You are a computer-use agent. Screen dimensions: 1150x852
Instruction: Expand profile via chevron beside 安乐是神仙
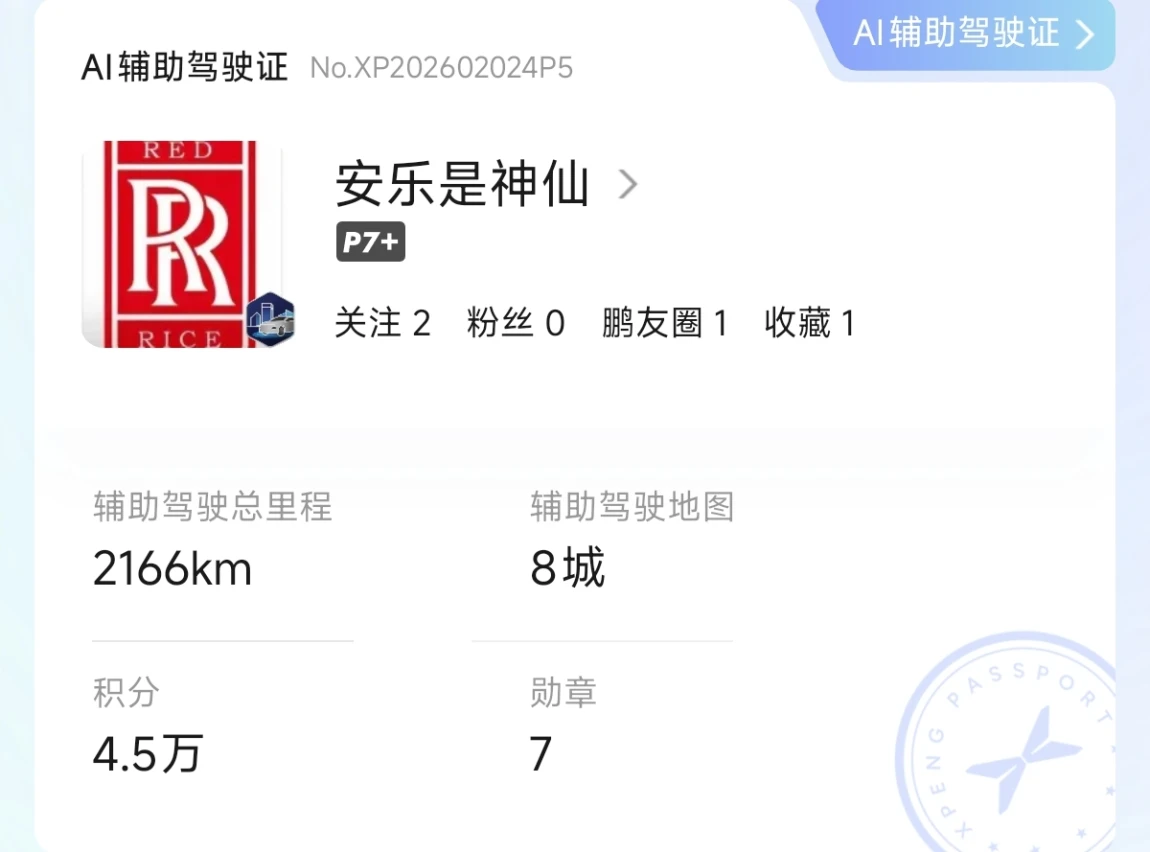pos(628,185)
